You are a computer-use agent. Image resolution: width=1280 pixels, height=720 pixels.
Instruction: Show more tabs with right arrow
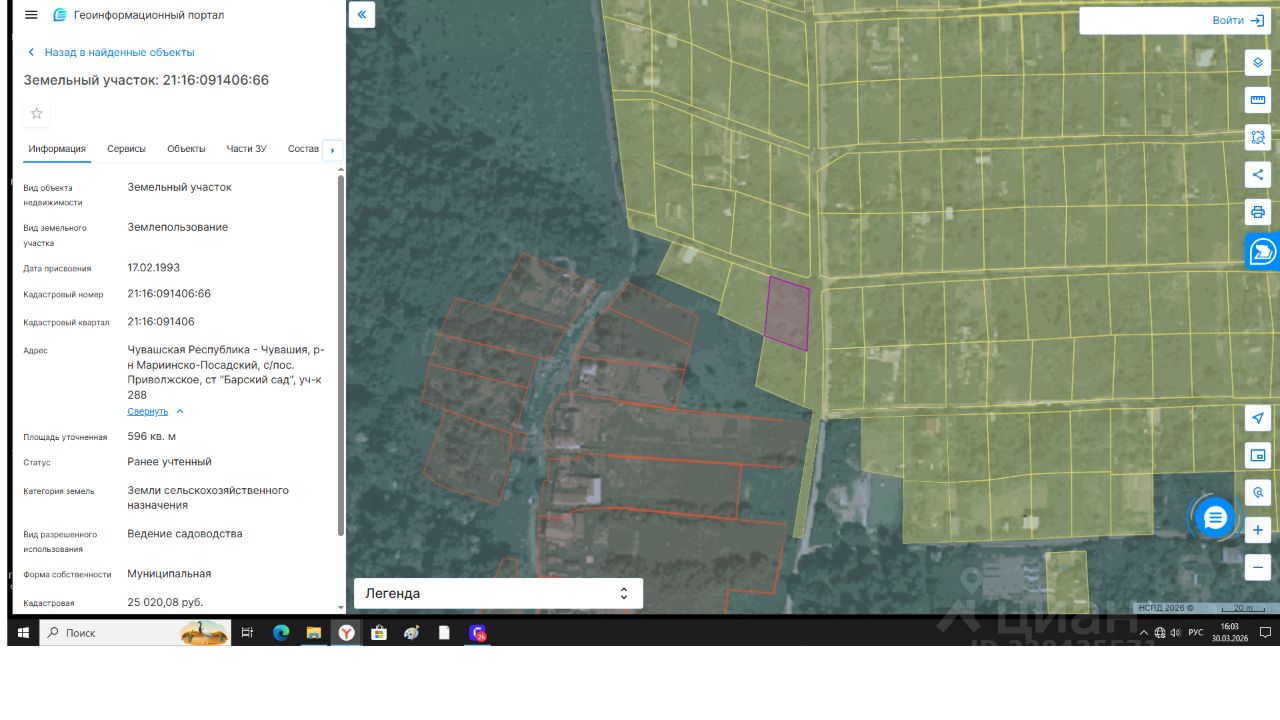333,150
